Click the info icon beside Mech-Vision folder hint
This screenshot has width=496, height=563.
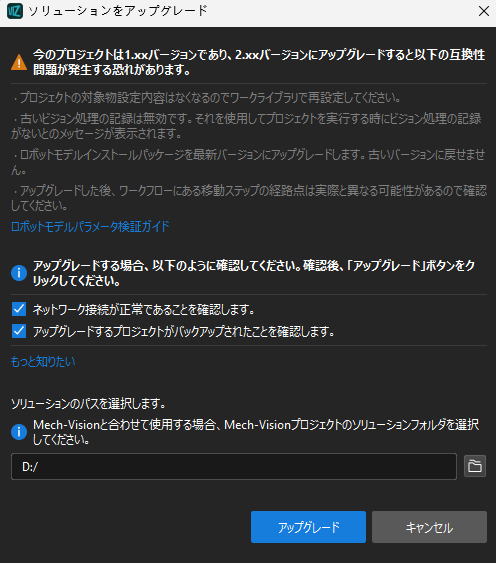19,432
